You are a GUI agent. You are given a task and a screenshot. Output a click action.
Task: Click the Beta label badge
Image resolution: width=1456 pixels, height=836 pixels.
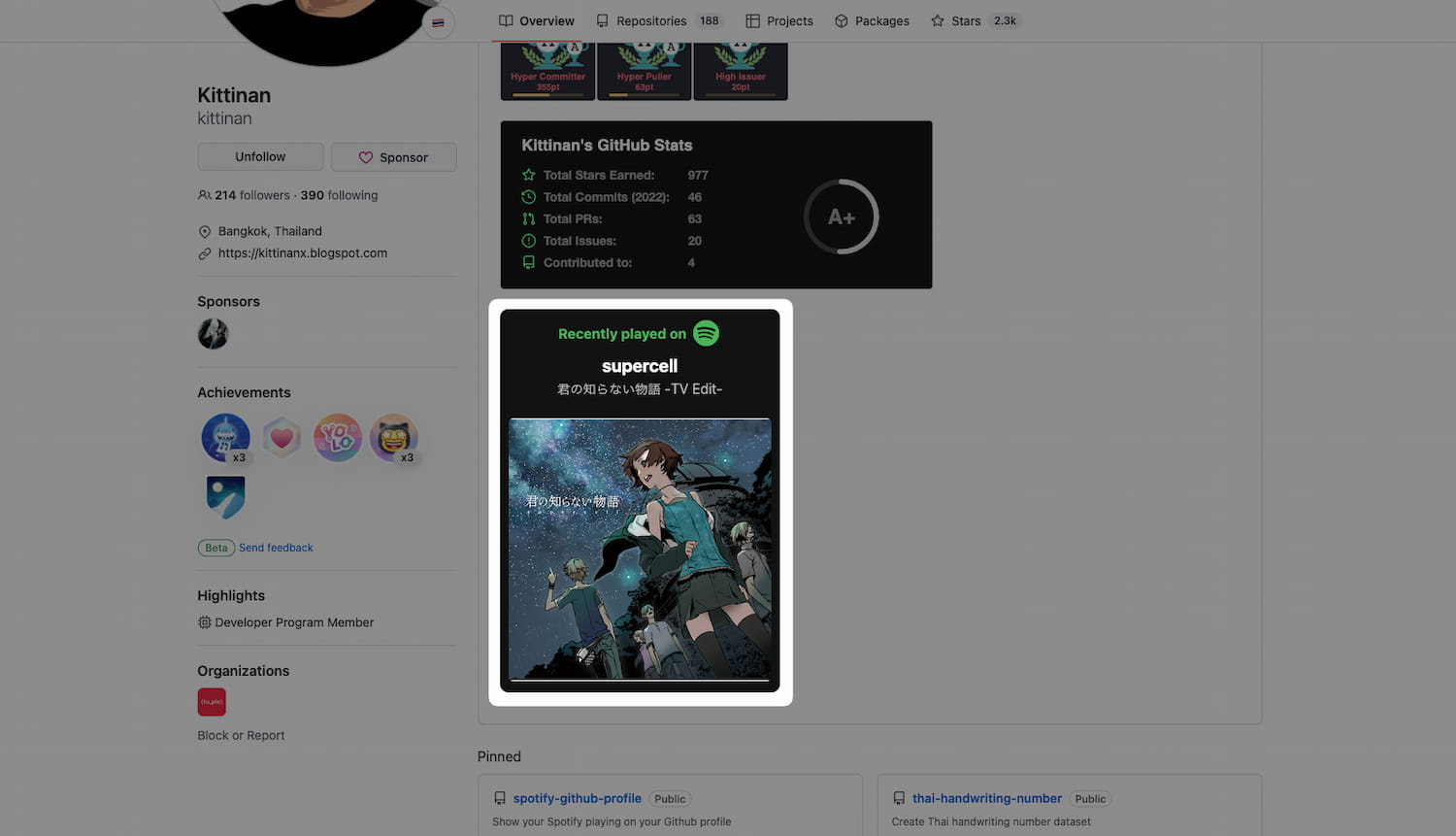(216, 548)
